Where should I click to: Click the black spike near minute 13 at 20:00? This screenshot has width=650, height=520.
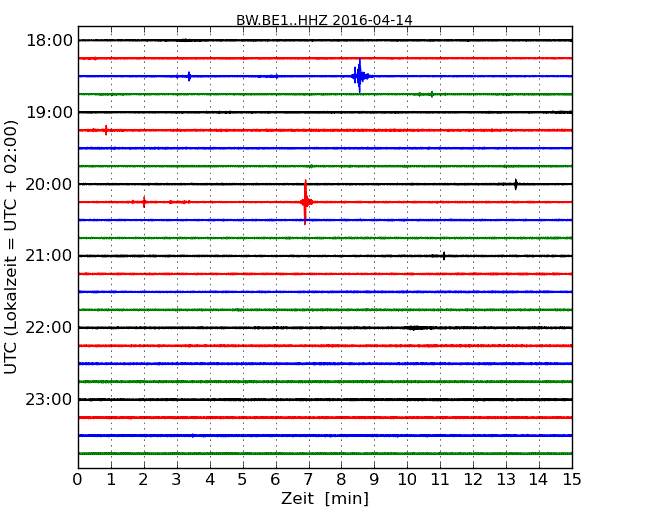coord(516,184)
